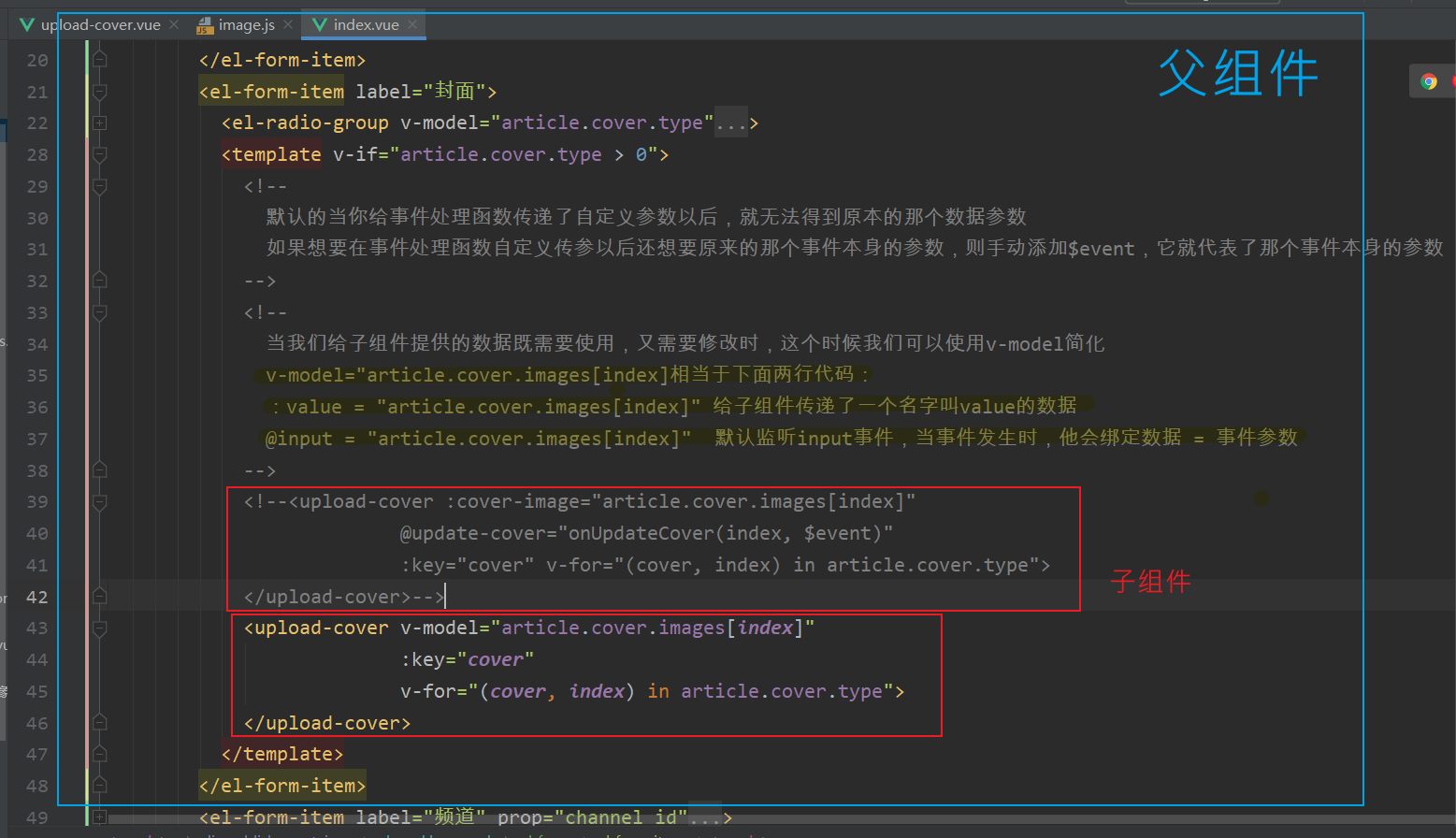This screenshot has width=1456, height=838.
Task: Collapse the upload-cover tag at line 43
Action: coord(100,628)
